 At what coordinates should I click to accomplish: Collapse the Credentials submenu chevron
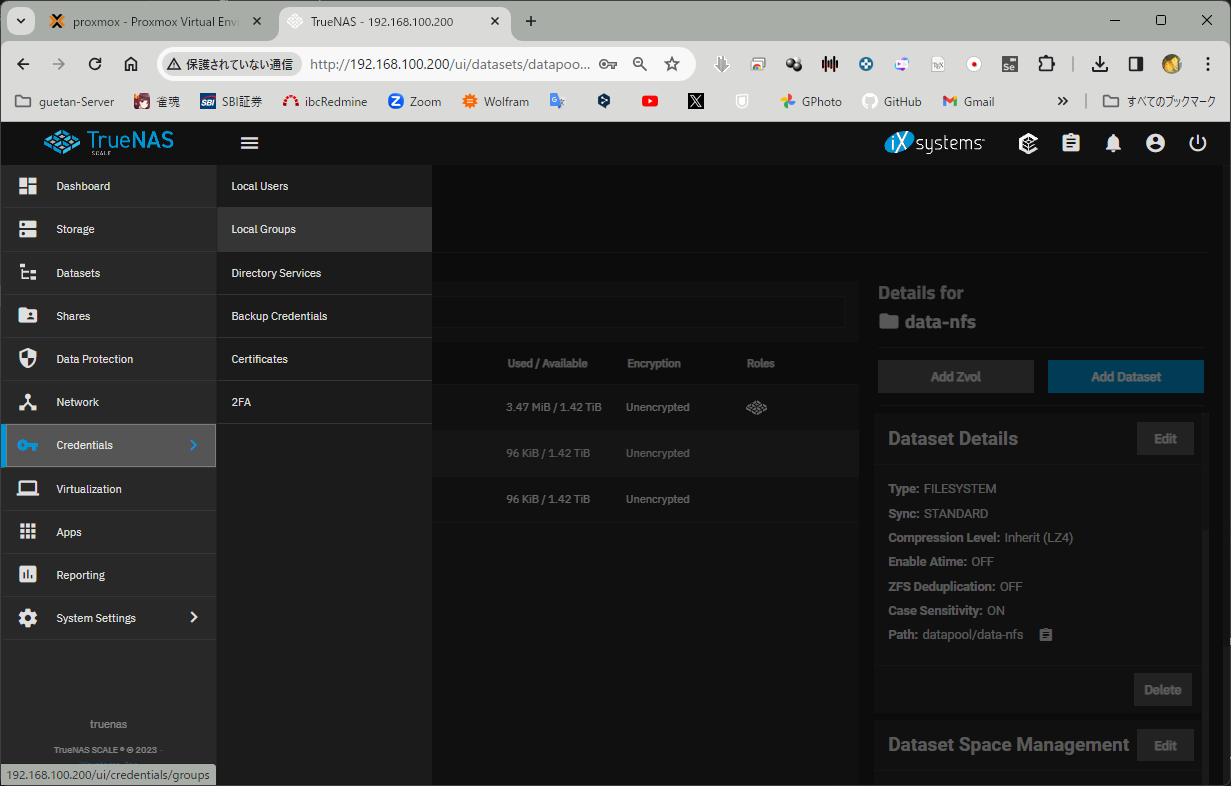(x=194, y=445)
